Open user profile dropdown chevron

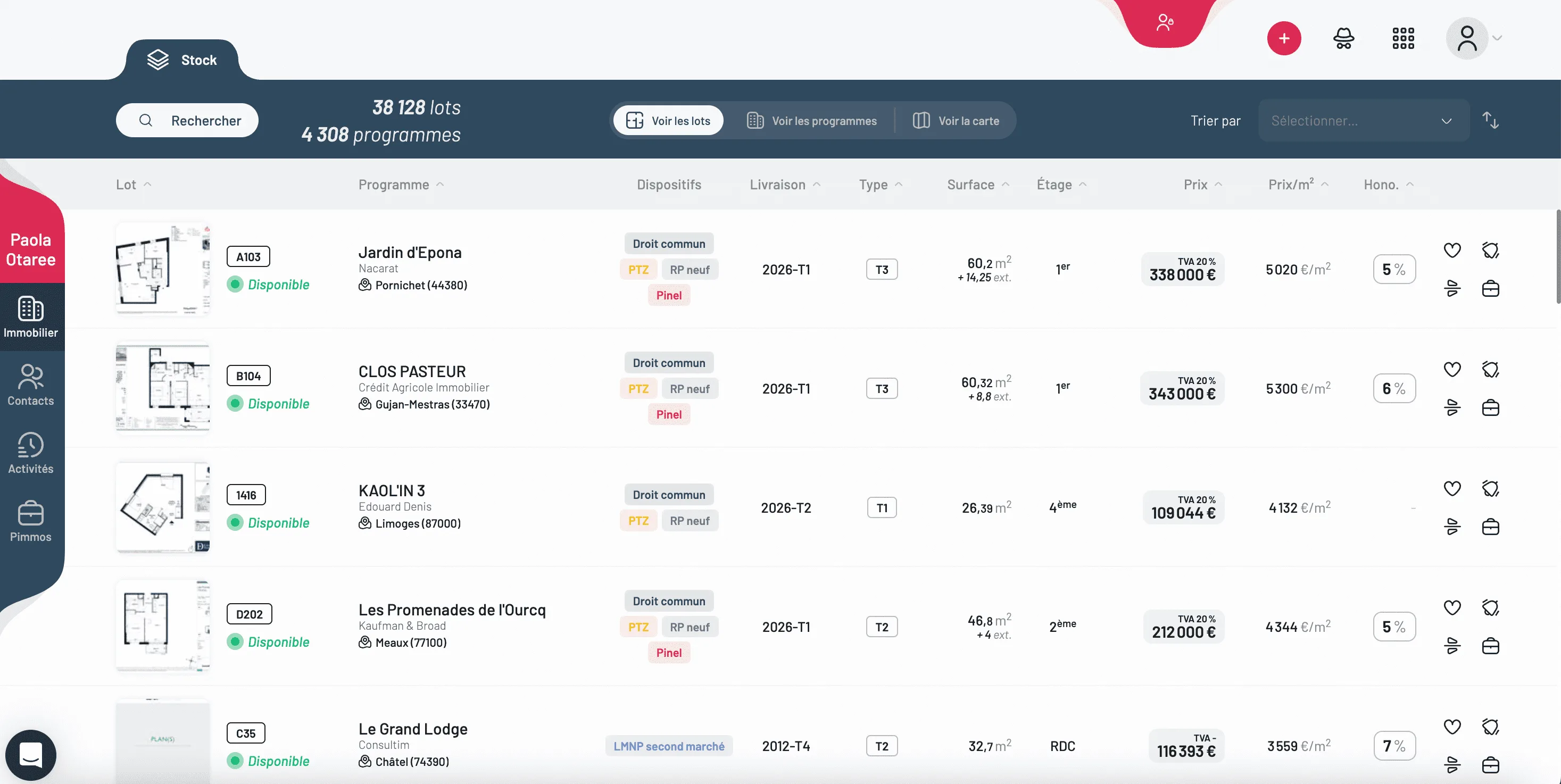click(x=1497, y=38)
